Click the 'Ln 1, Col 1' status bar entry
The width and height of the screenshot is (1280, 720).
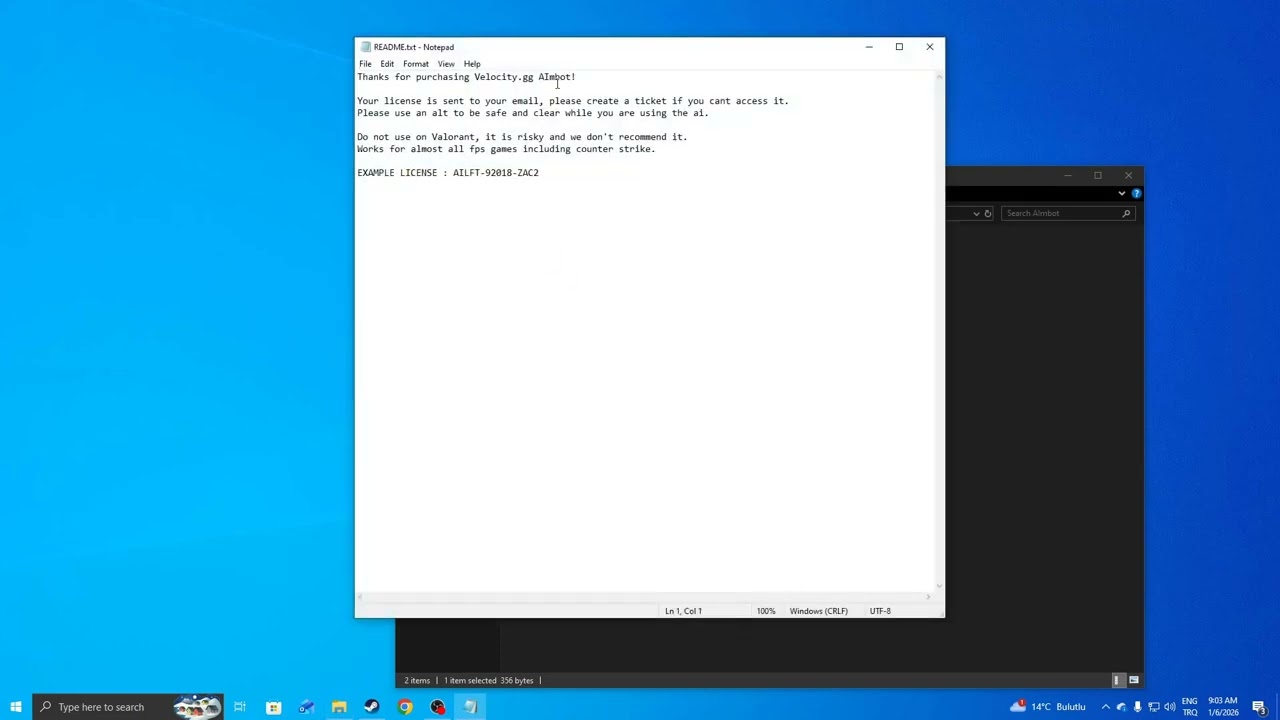(684, 611)
